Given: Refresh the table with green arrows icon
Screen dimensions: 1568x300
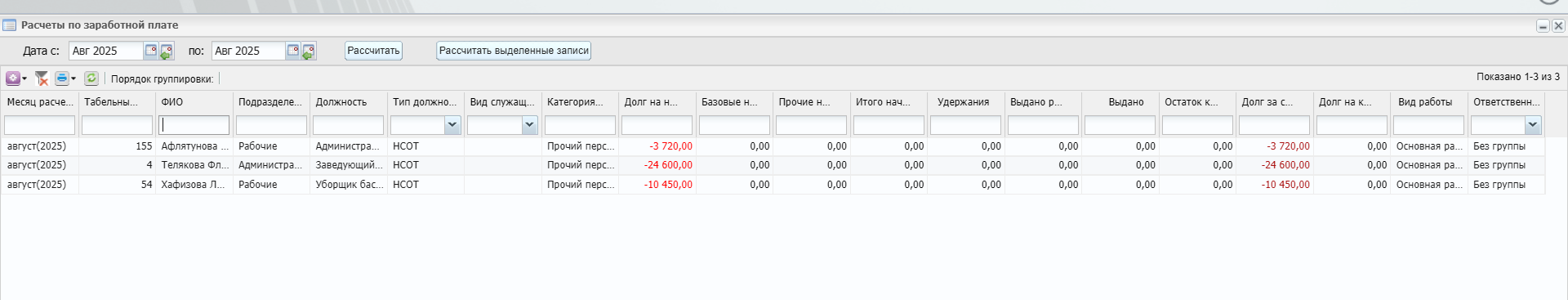Looking at the screenshot, I should click(x=91, y=78).
